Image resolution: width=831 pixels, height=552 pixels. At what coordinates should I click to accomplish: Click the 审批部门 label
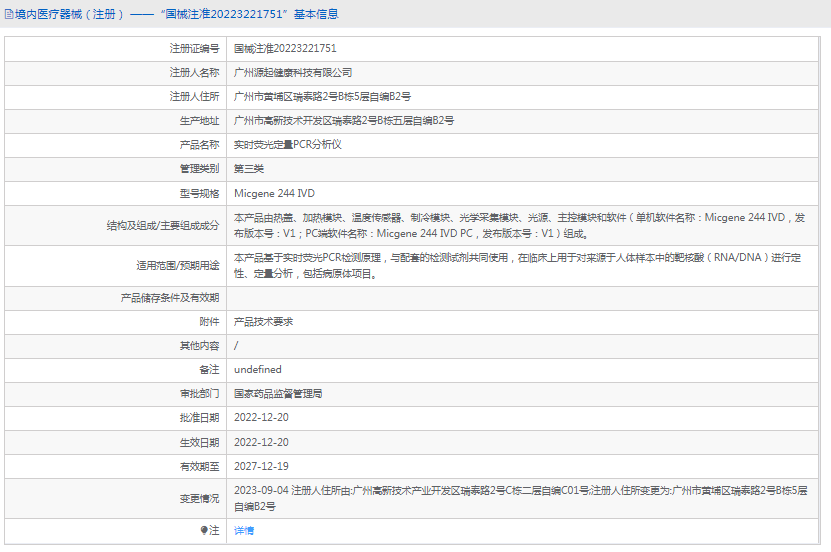(x=199, y=394)
